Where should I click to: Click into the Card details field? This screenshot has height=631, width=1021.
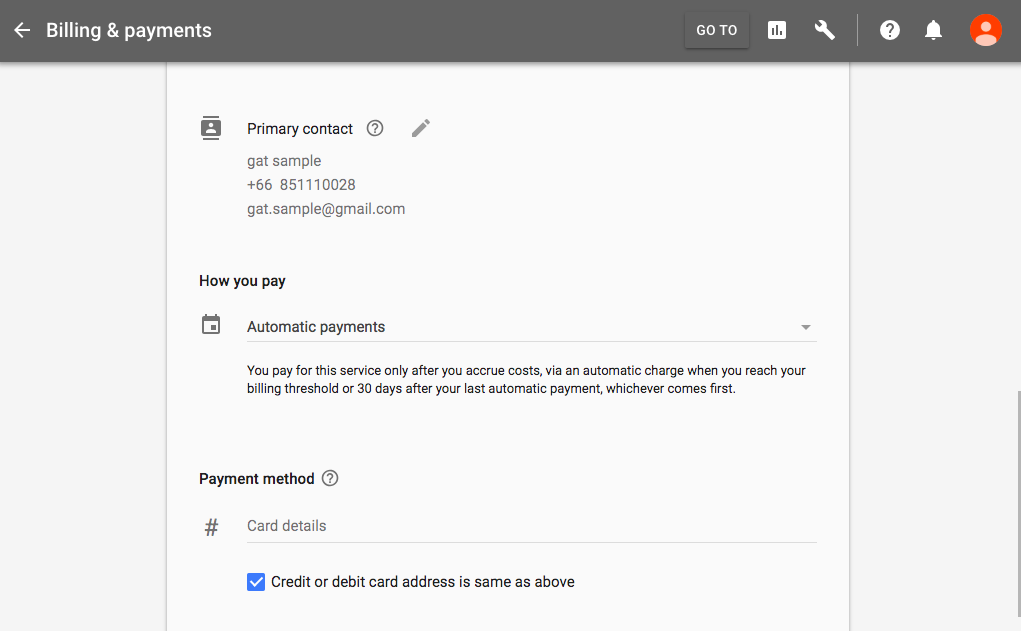(x=531, y=526)
